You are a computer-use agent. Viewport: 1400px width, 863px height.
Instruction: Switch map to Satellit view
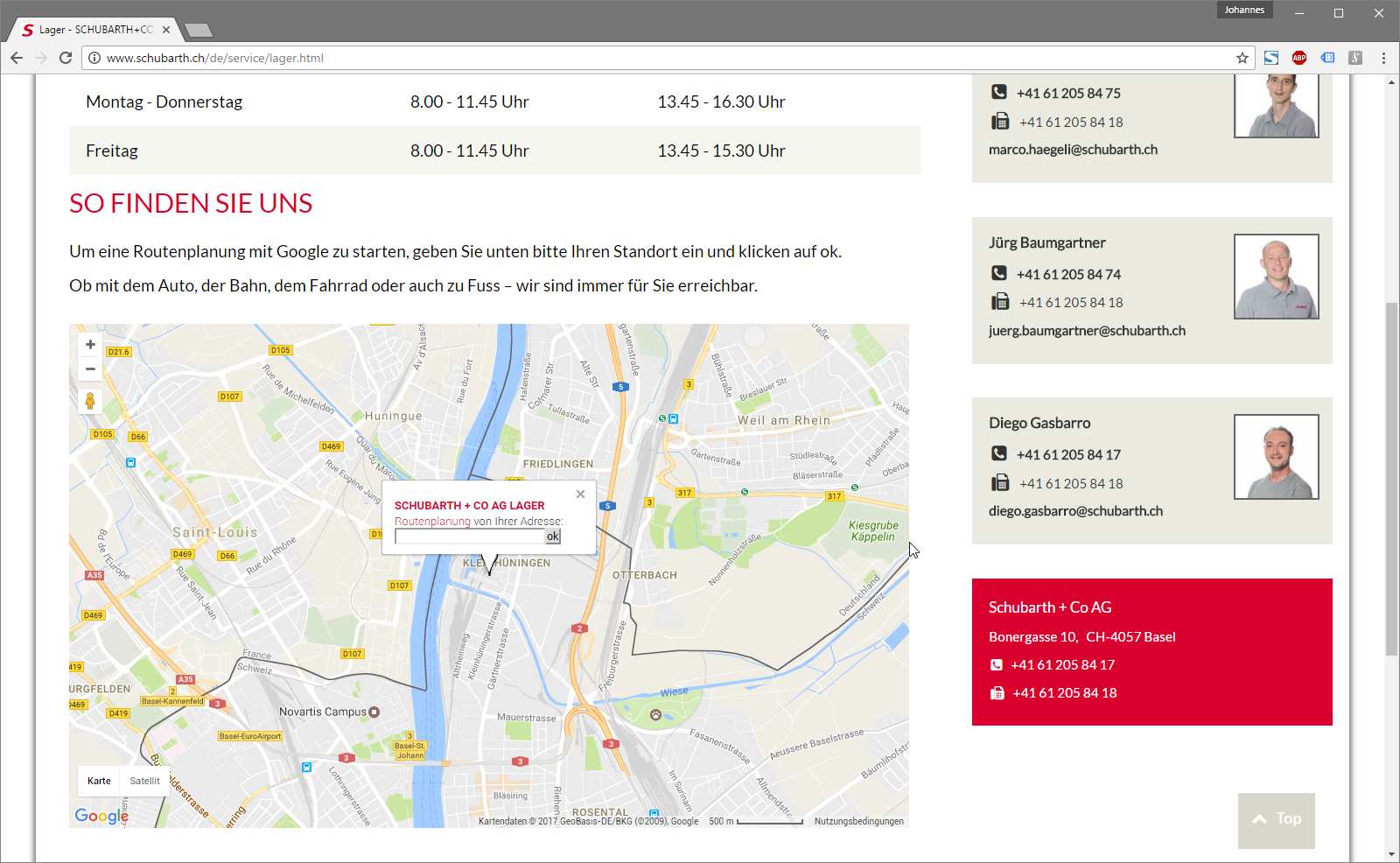coord(144,781)
